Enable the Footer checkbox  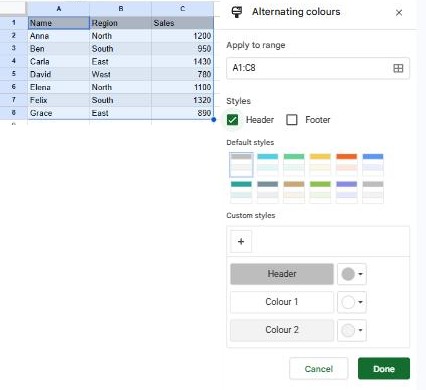click(292, 120)
